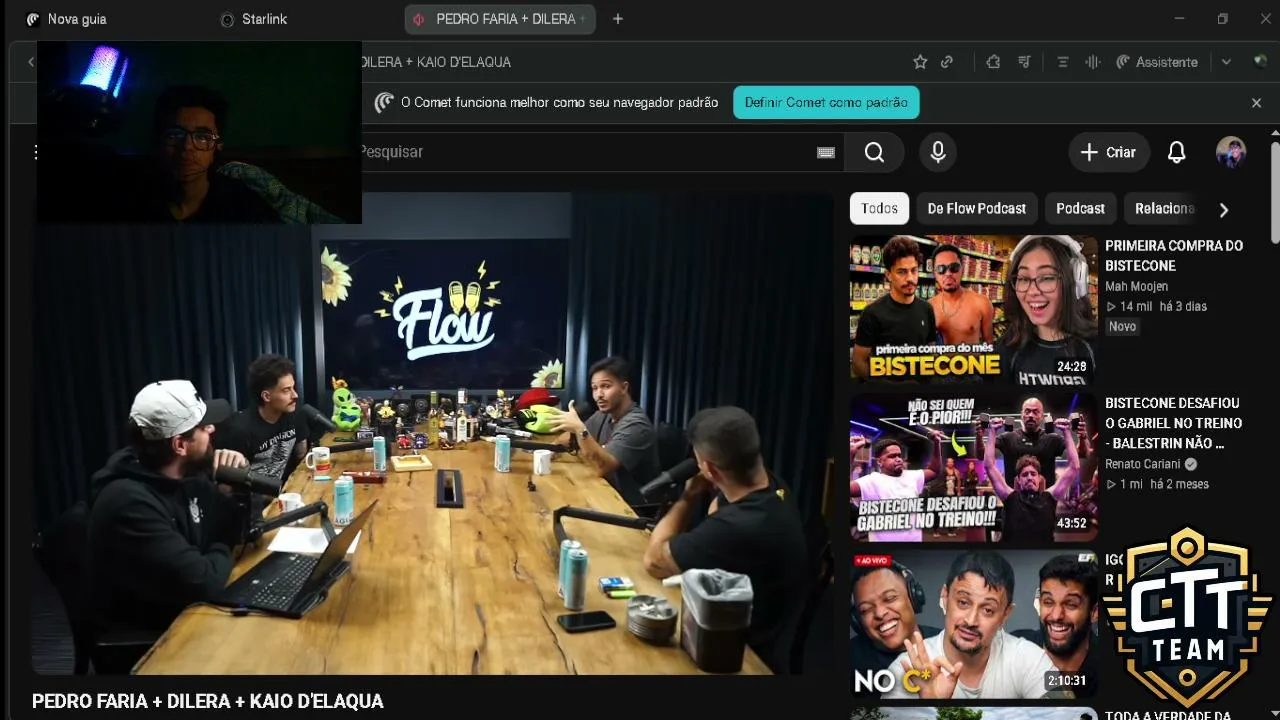Copy the page link via chain icon
The width and height of the screenshot is (1280, 720).
(947, 62)
